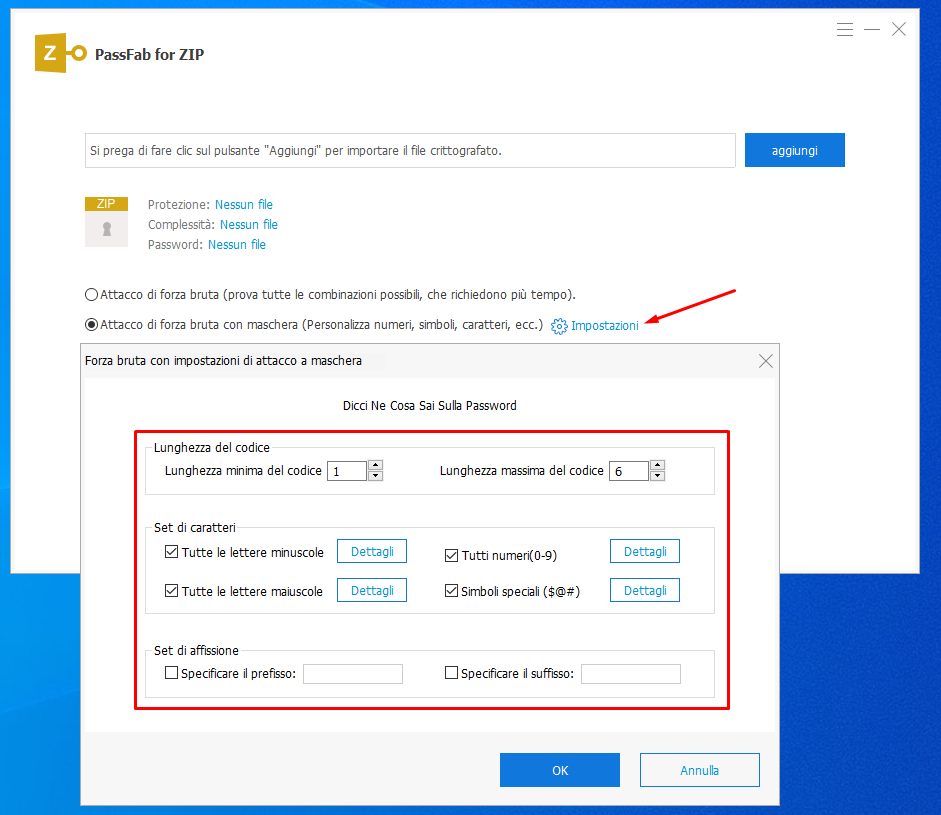
Task: Open Dettagli for lowercase letters
Action: coord(371,552)
